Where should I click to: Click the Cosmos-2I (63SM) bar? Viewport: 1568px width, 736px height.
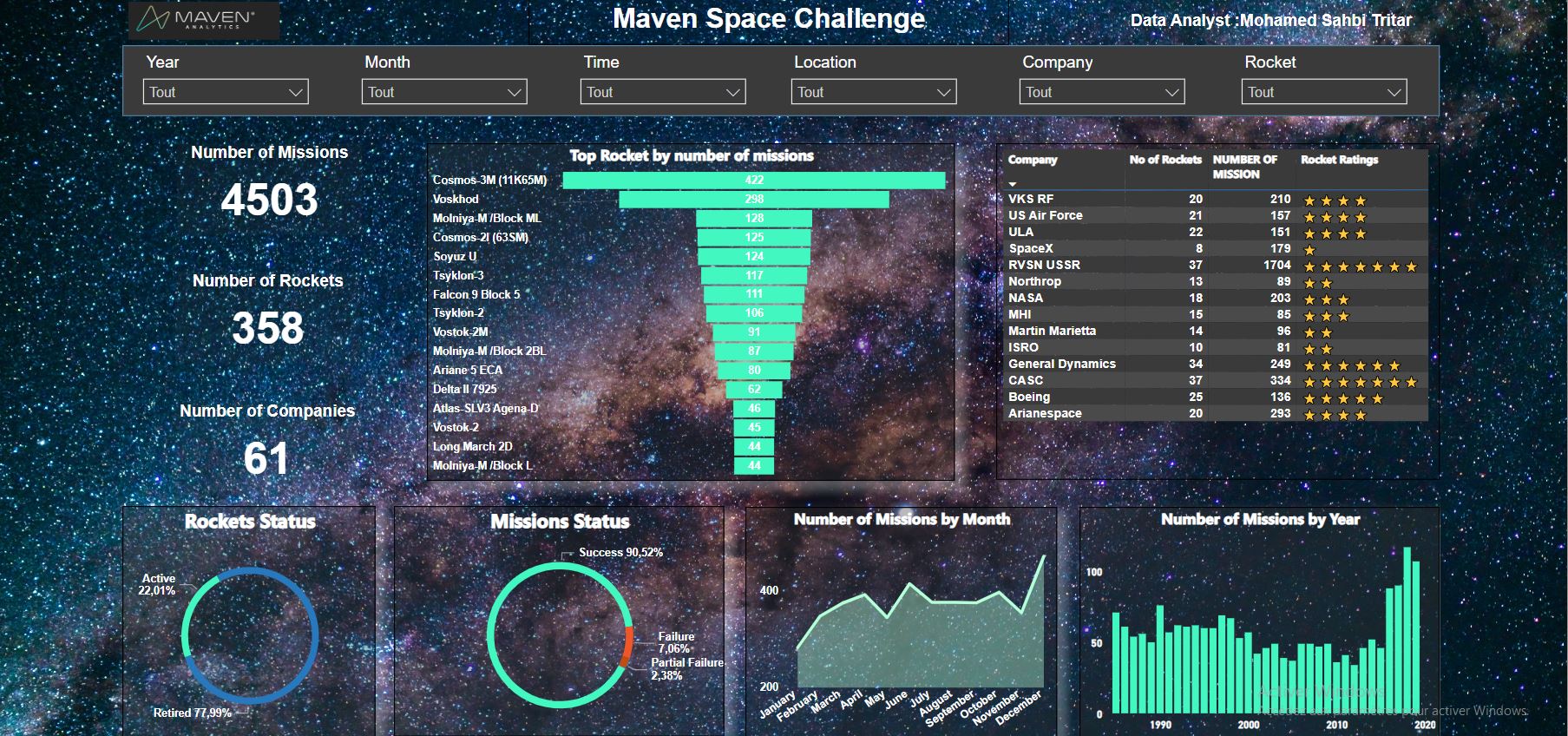coord(754,237)
